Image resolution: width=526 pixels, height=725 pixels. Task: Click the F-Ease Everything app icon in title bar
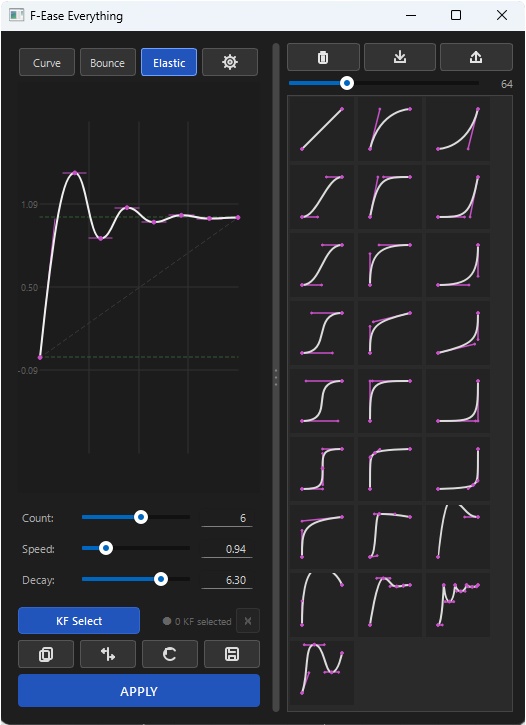coord(17,15)
